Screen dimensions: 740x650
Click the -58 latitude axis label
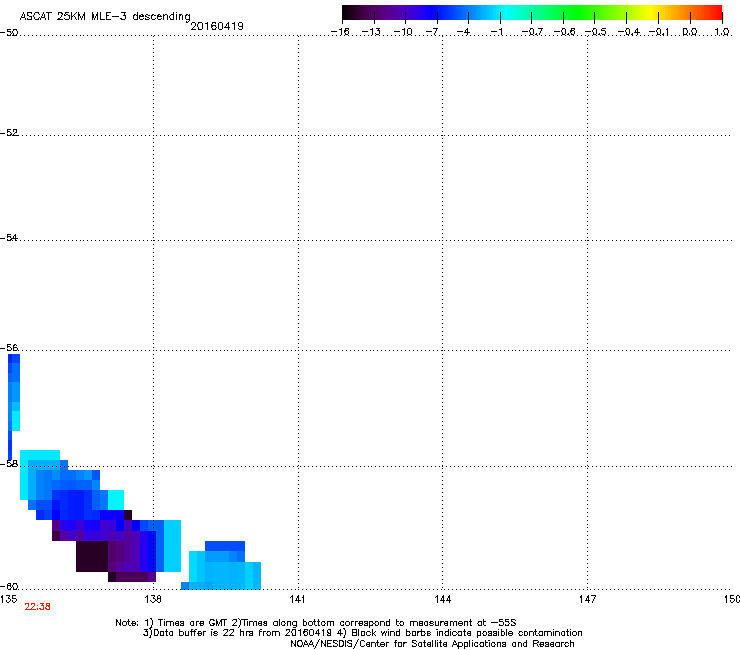9,464
